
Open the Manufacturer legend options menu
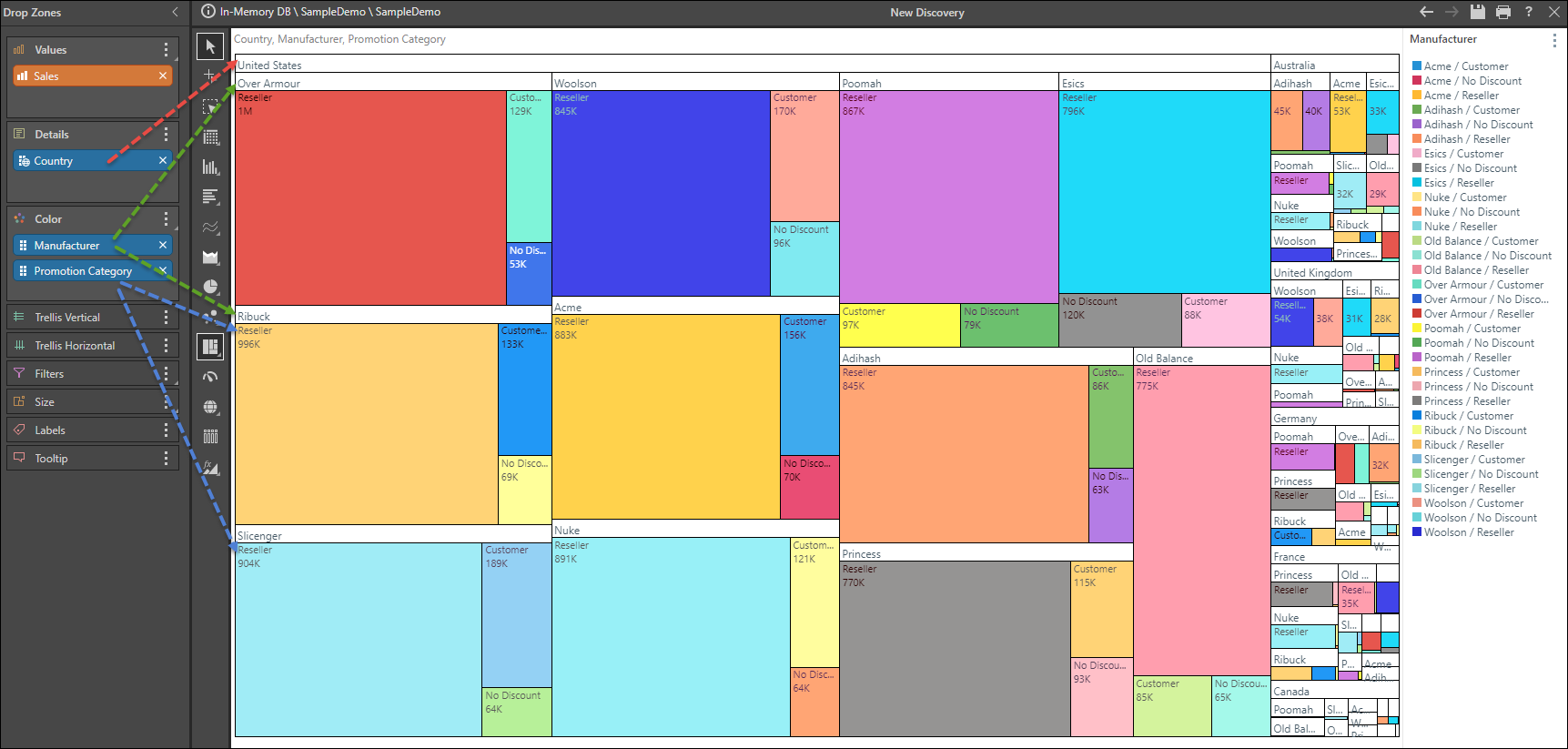pyautogui.click(x=1554, y=40)
